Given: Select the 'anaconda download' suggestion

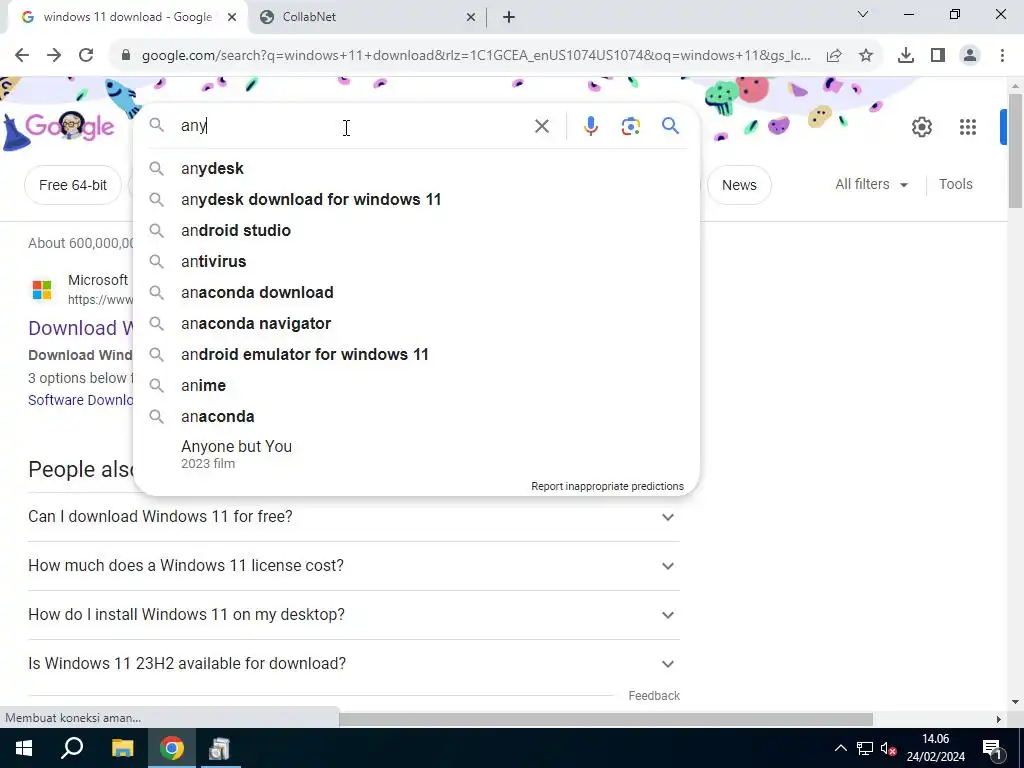Looking at the screenshot, I should 416,293.
